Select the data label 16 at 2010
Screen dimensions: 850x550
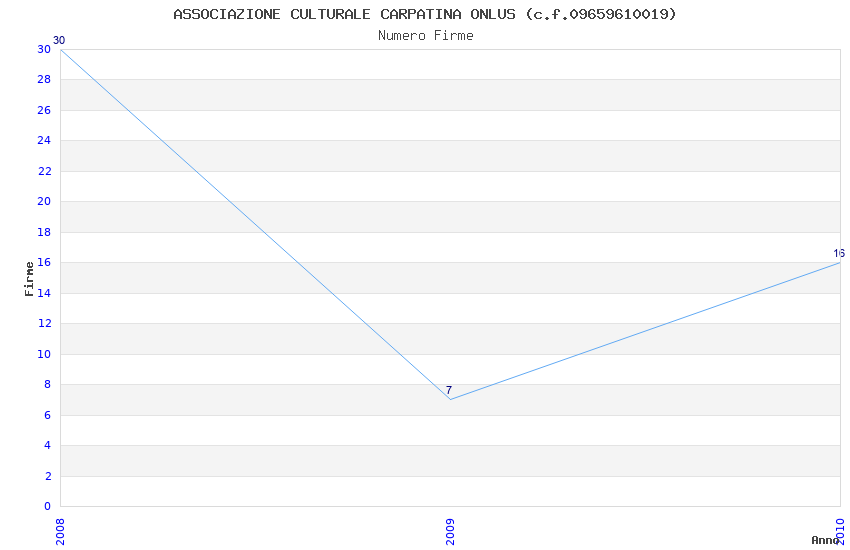pos(839,253)
